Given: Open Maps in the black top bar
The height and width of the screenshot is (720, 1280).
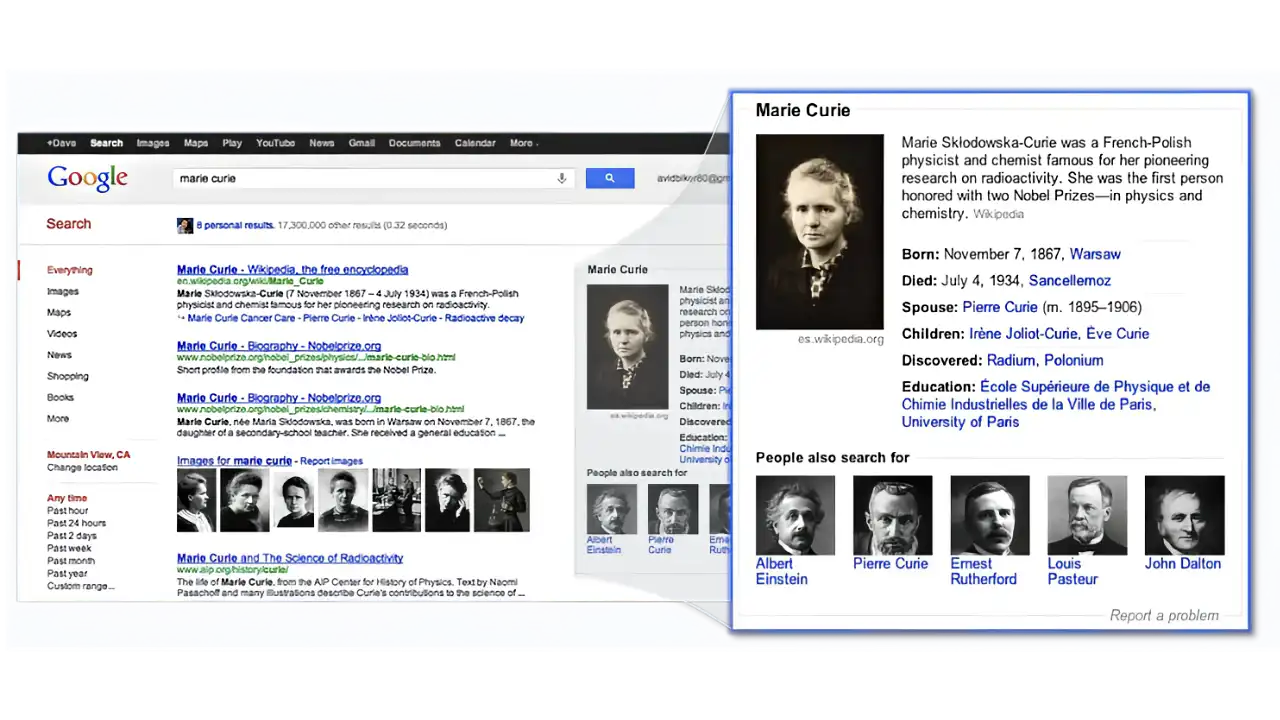Looking at the screenshot, I should pyautogui.click(x=196, y=143).
